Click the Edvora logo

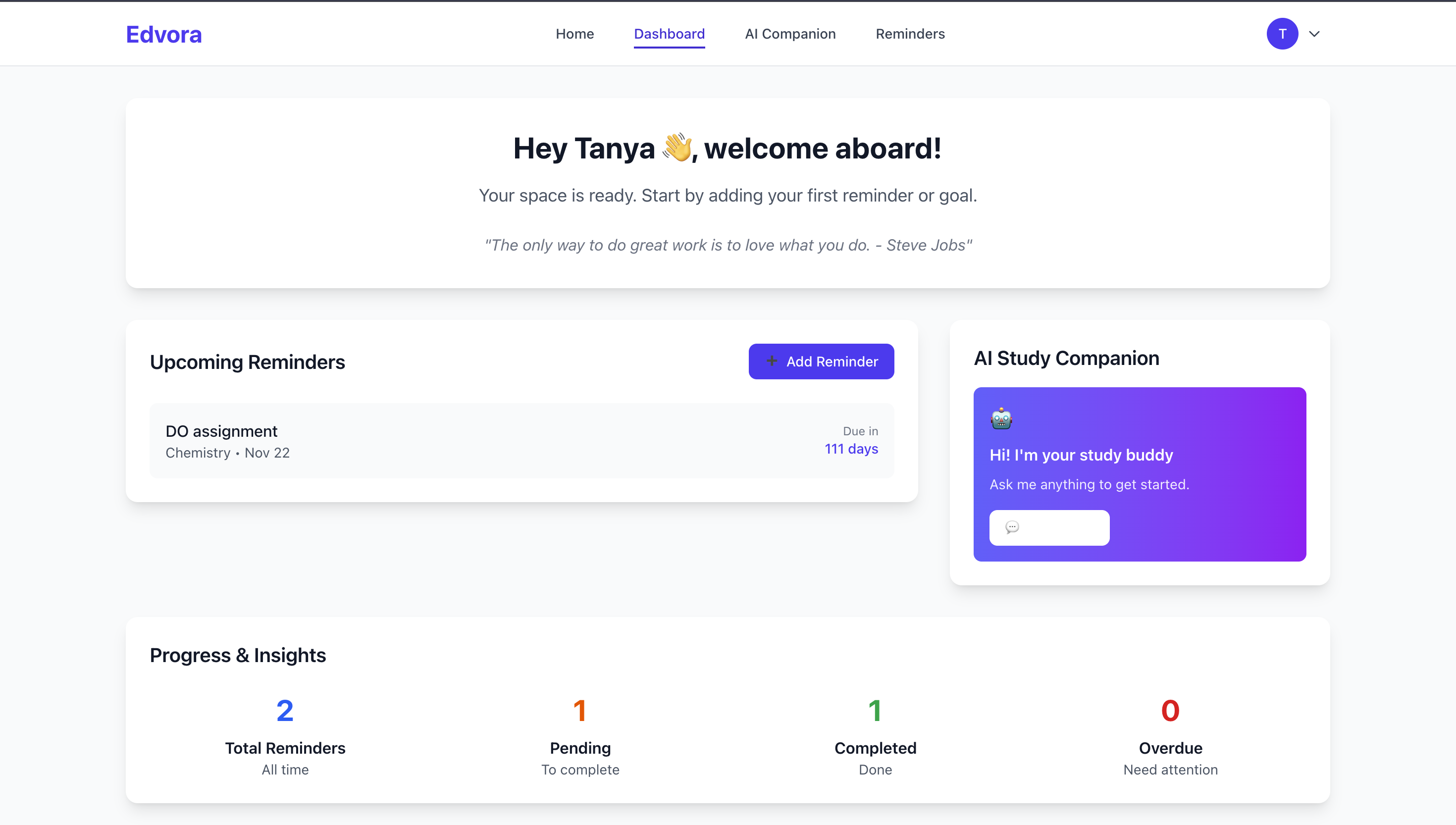coord(164,35)
